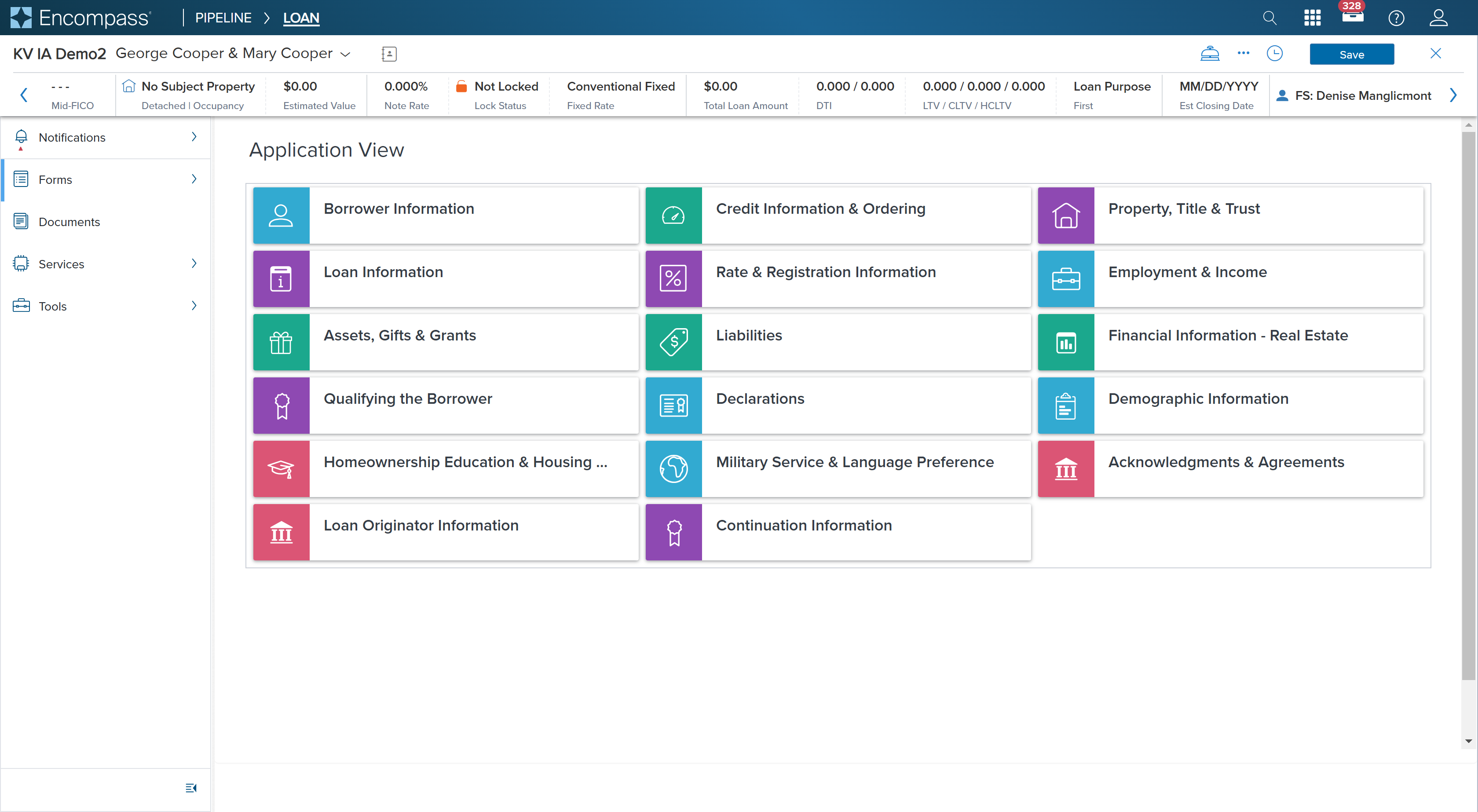This screenshot has width=1478, height=812.
Task: Open the Loan Information card title
Action: pyautogui.click(x=383, y=272)
